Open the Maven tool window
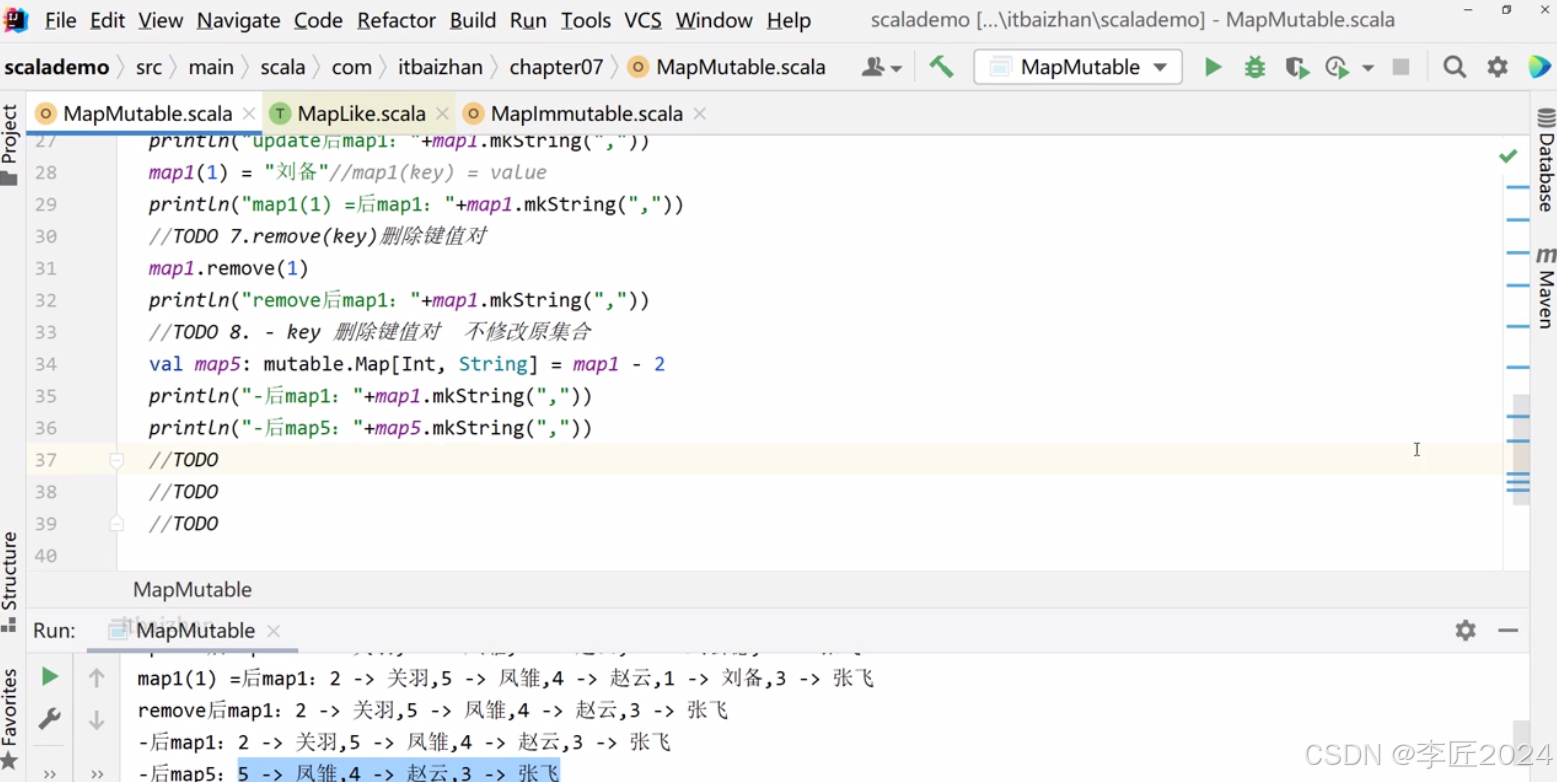The width and height of the screenshot is (1557, 782). tap(1546, 288)
